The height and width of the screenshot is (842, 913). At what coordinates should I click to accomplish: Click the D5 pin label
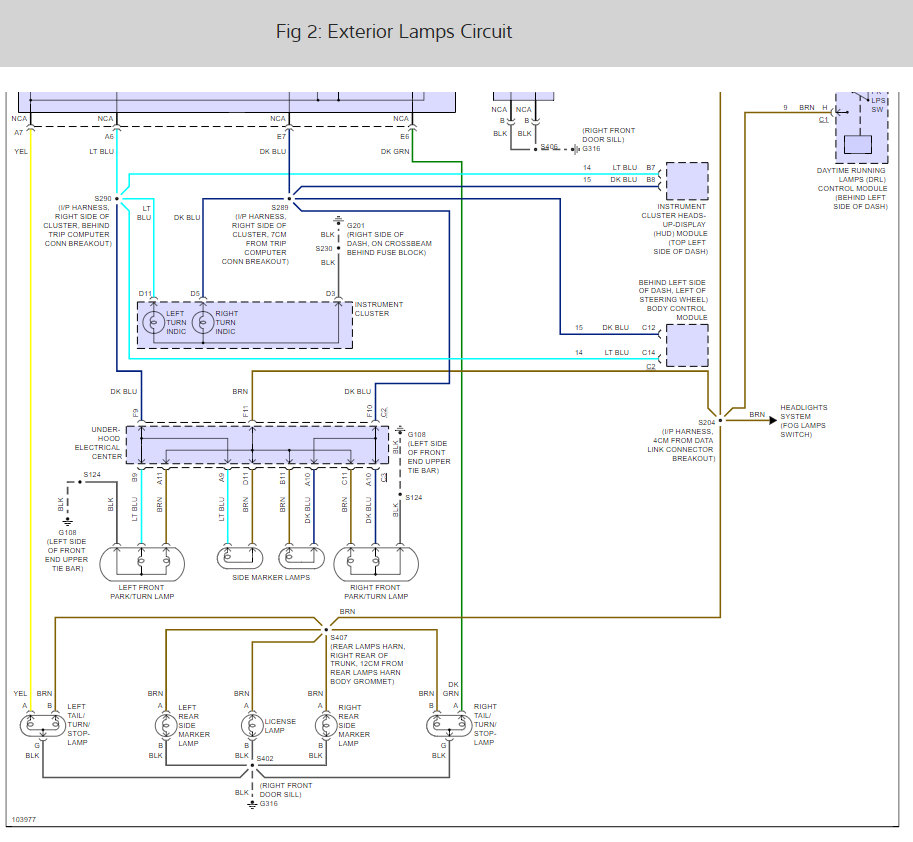point(195,294)
